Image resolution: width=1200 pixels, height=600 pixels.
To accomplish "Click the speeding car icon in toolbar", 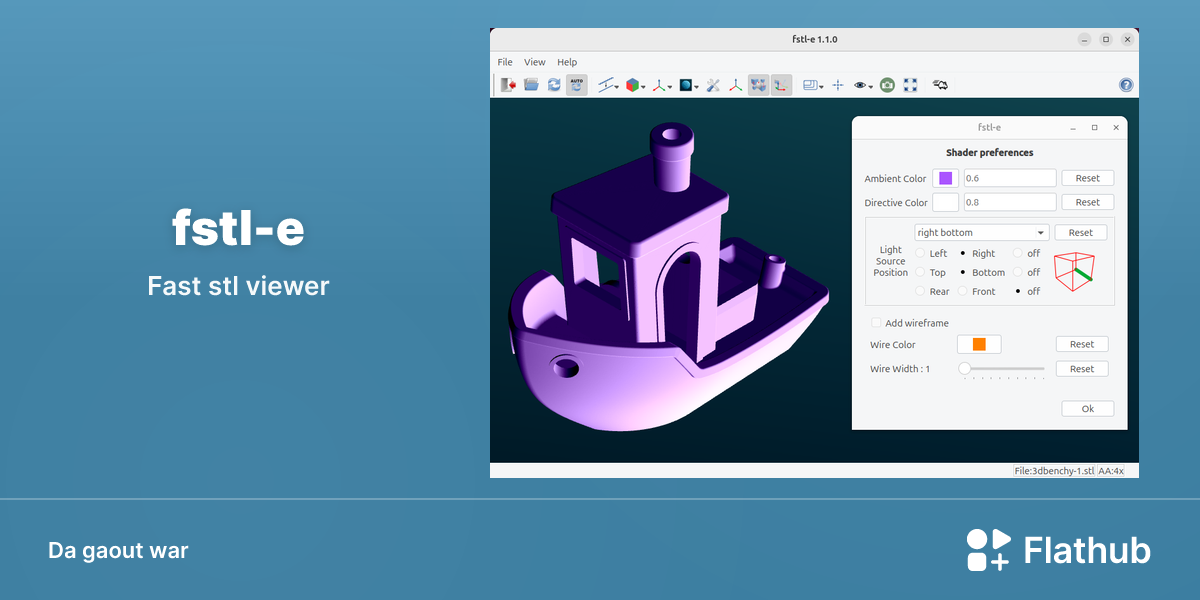I will 940,85.
